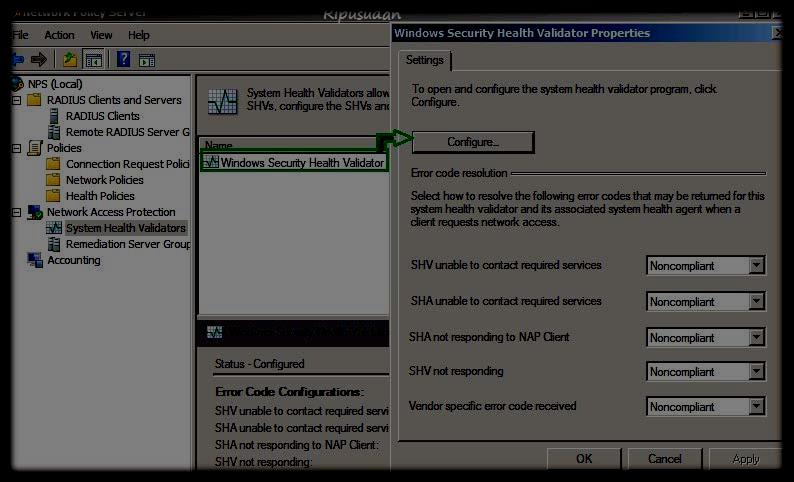Select System Health Validators tree item
The height and width of the screenshot is (482, 794).
[126, 228]
